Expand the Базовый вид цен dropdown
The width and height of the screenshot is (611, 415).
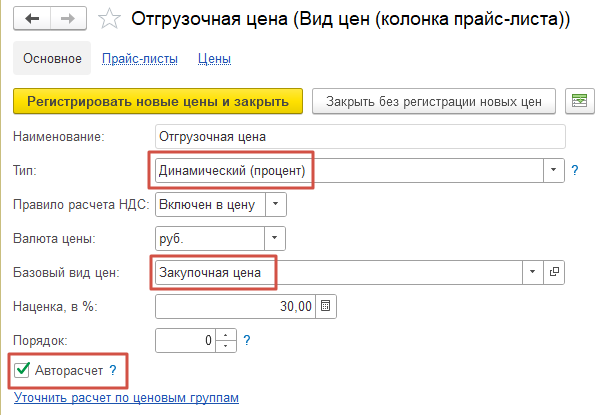(x=533, y=272)
